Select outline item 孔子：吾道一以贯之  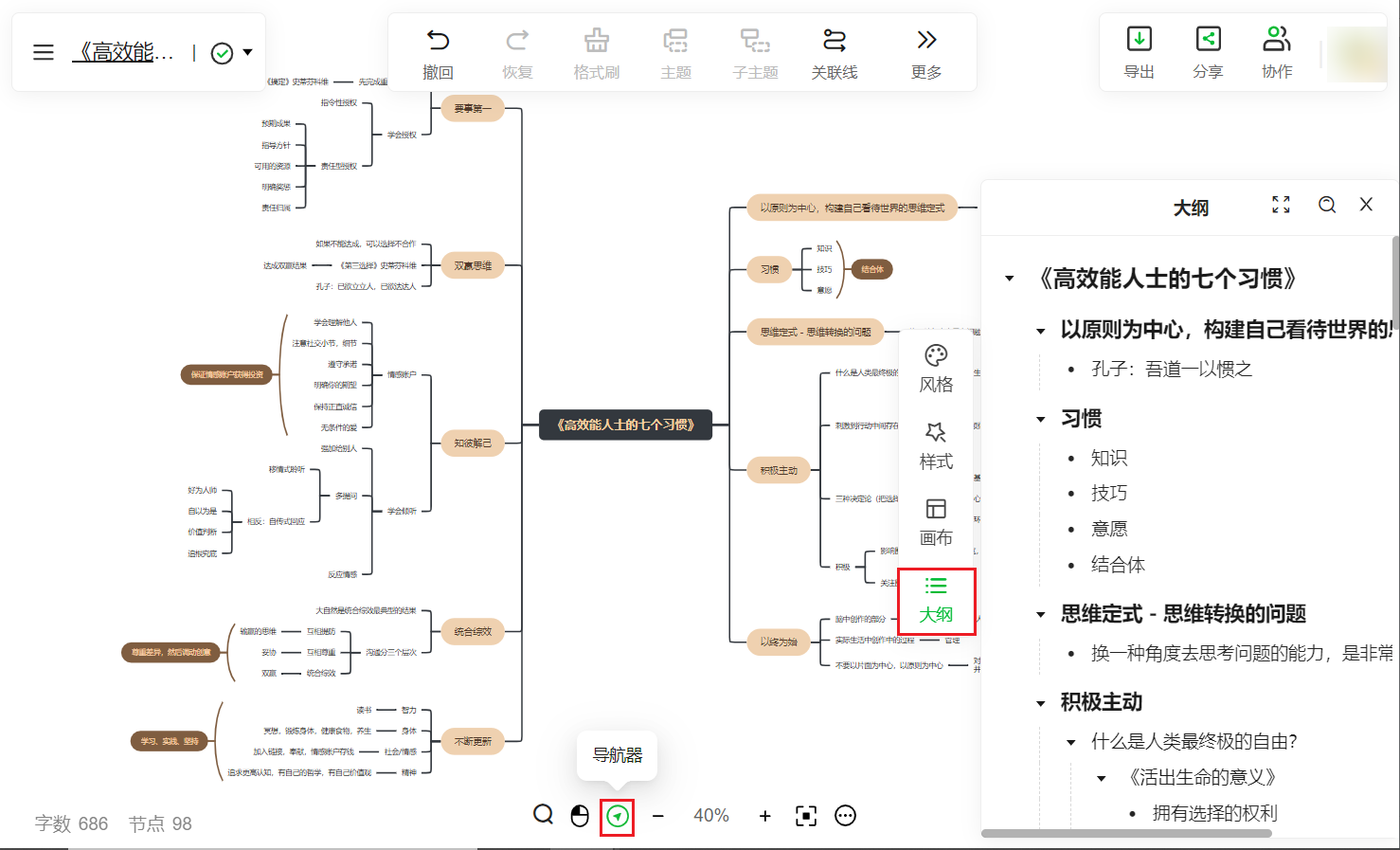(x=1172, y=369)
